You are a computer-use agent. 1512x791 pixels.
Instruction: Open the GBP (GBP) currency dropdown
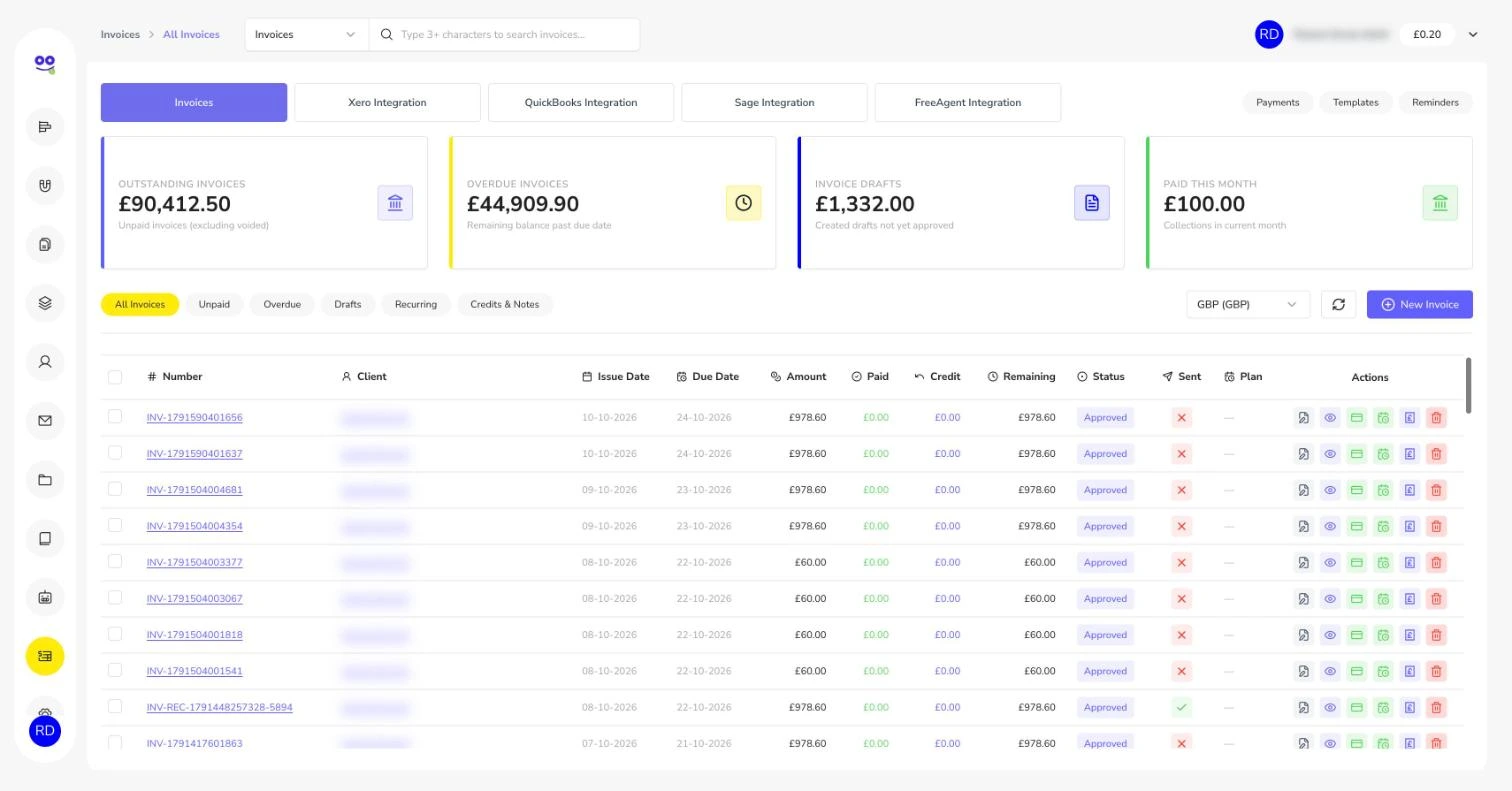point(1248,305)
